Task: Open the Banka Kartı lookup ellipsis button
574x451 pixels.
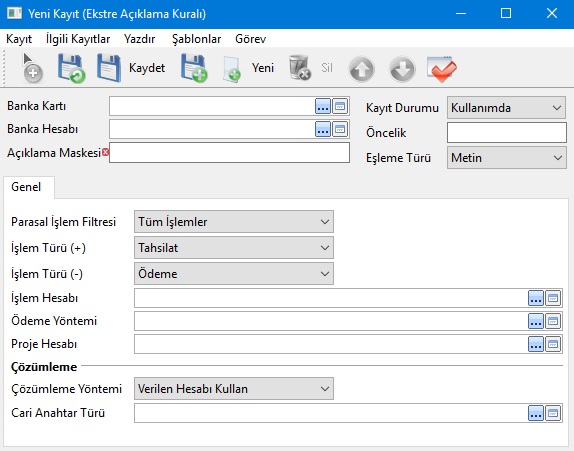Action: tap(323, 107)
